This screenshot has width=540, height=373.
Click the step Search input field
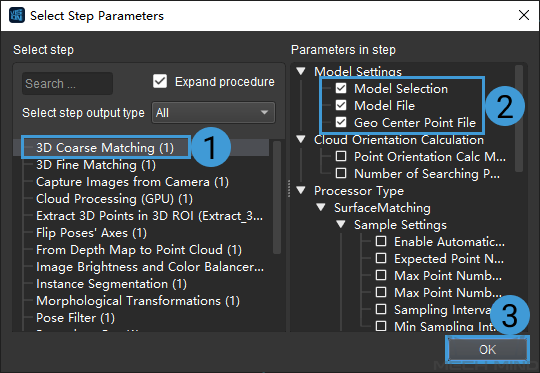(68, 84)
